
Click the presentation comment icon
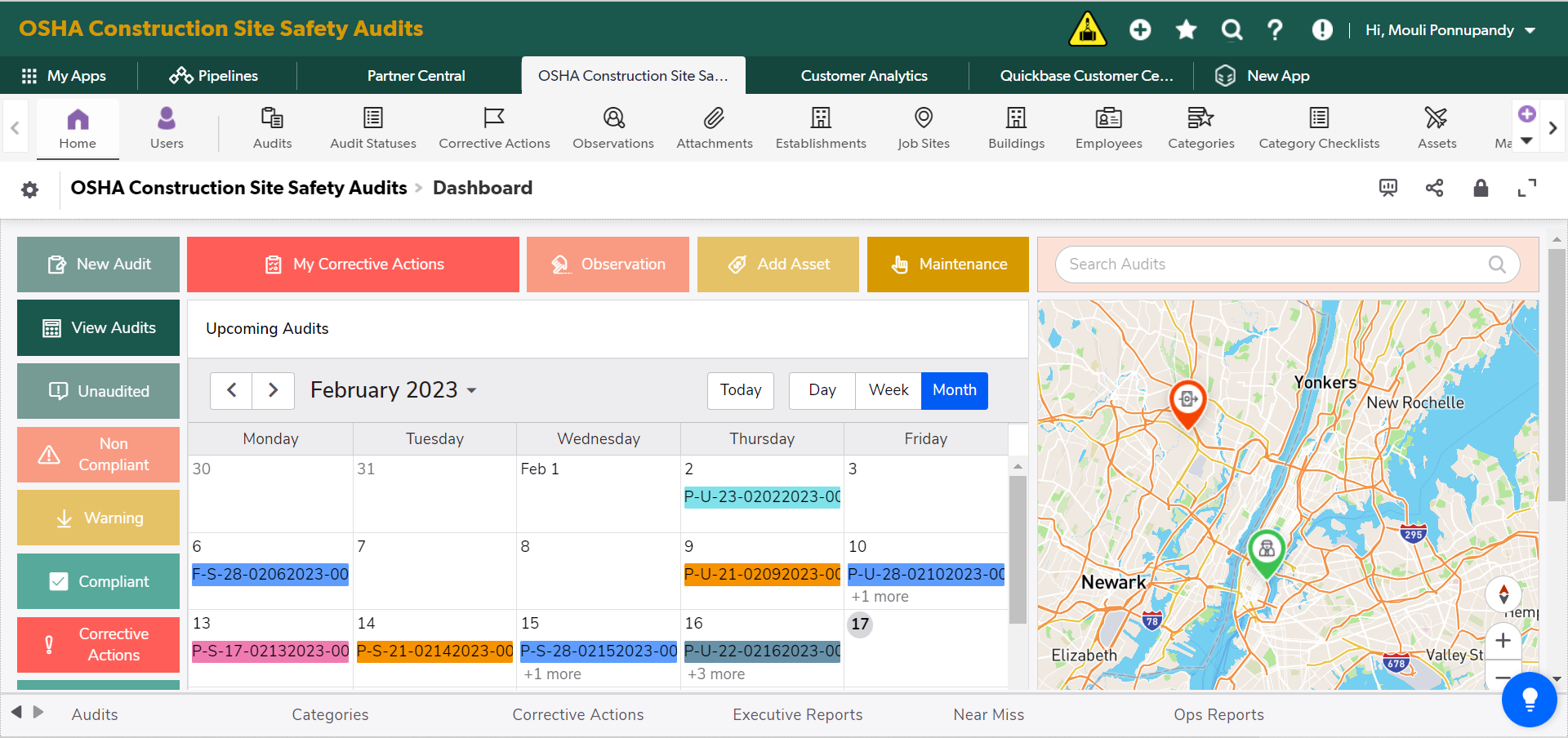click(1388, 188)
